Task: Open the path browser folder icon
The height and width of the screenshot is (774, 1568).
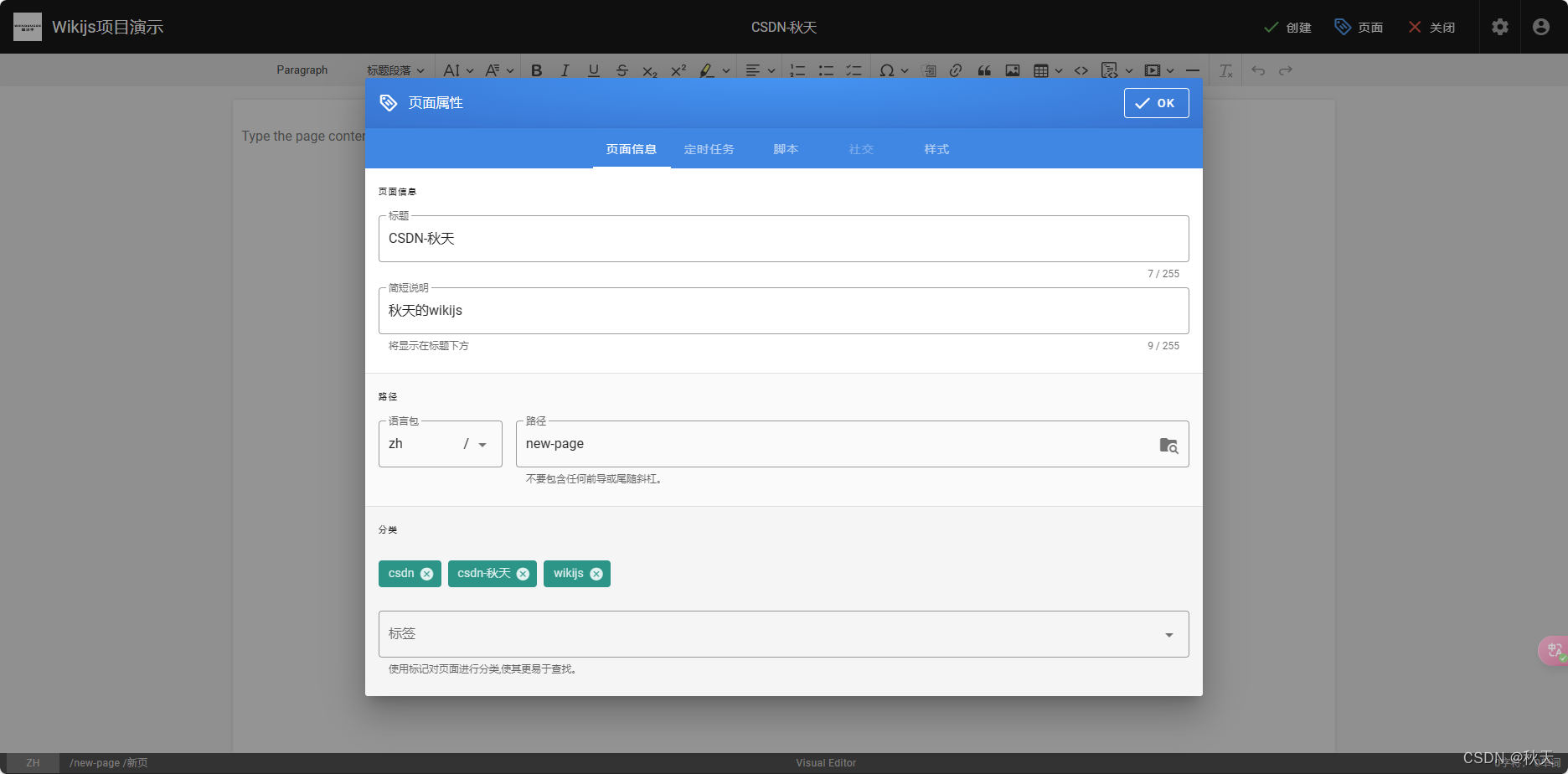Action: point(1168,446)
